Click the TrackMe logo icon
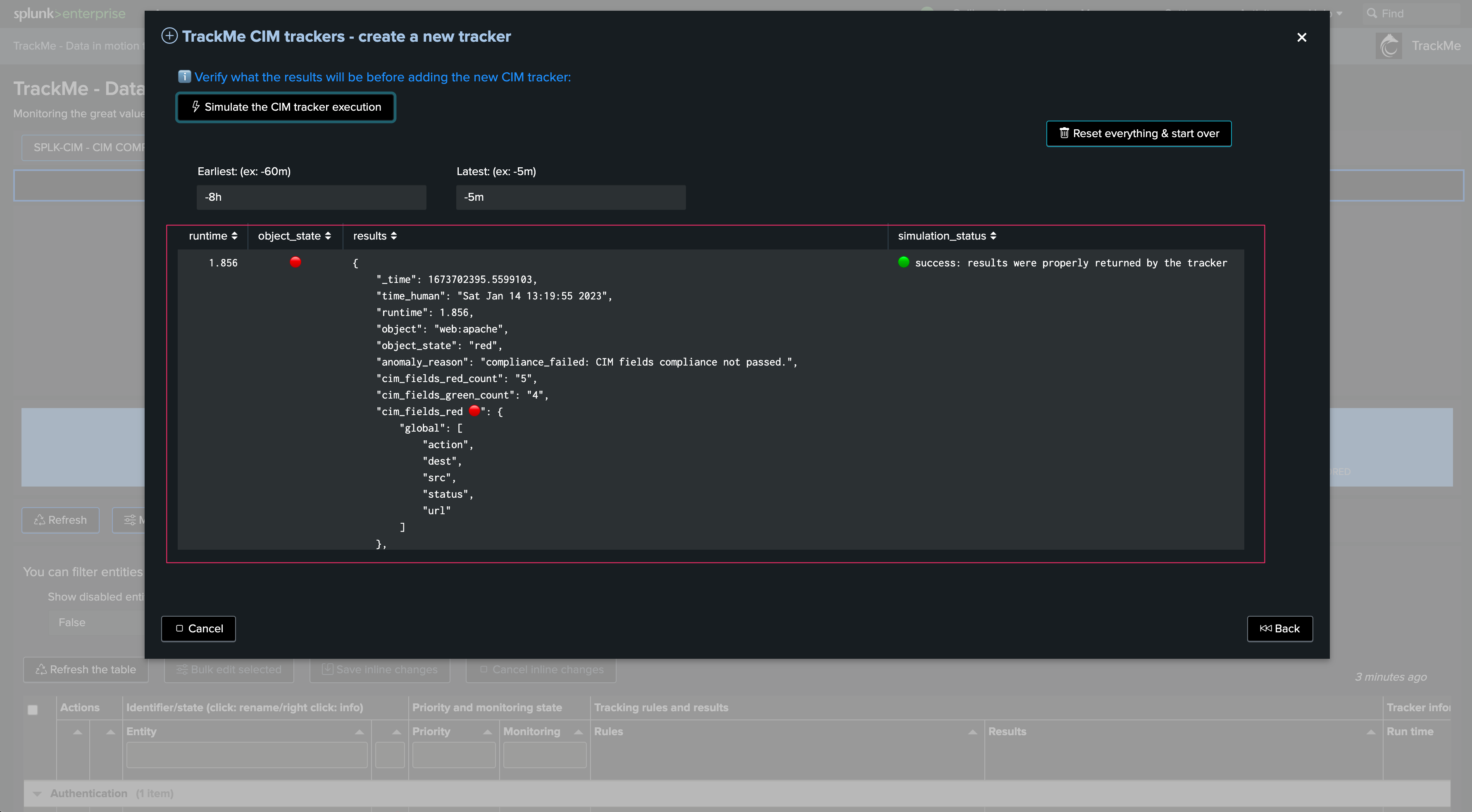Image resolution: width=1472 pixels, height=812 pixels. (x=1389, y=46)
